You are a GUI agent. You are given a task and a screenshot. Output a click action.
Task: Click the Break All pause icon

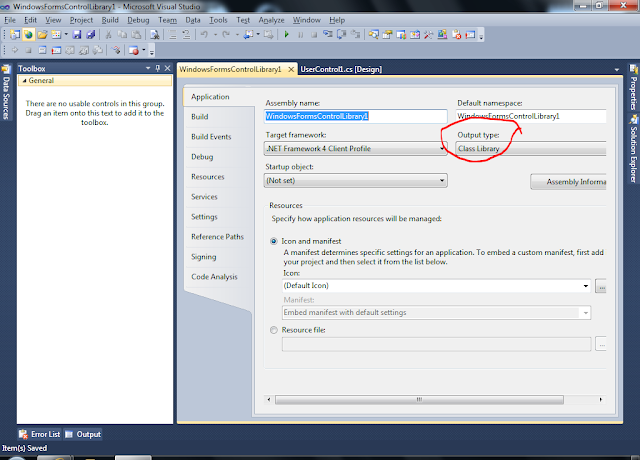300,35
